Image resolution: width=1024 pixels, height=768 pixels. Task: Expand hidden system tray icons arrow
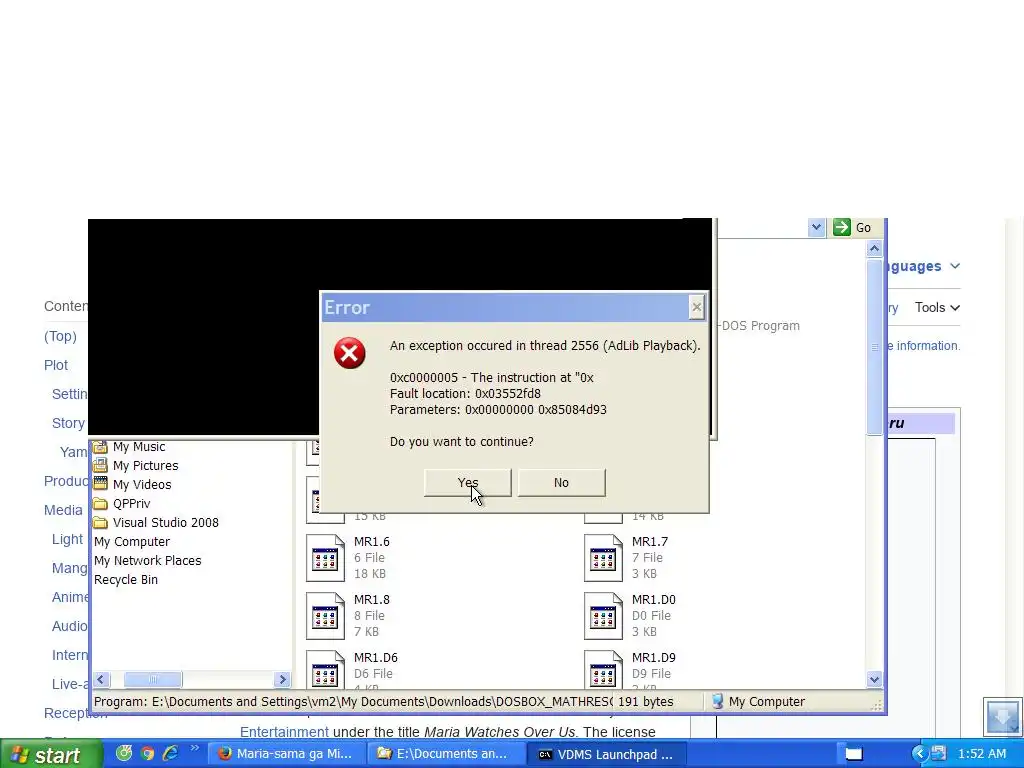point(920,754)
